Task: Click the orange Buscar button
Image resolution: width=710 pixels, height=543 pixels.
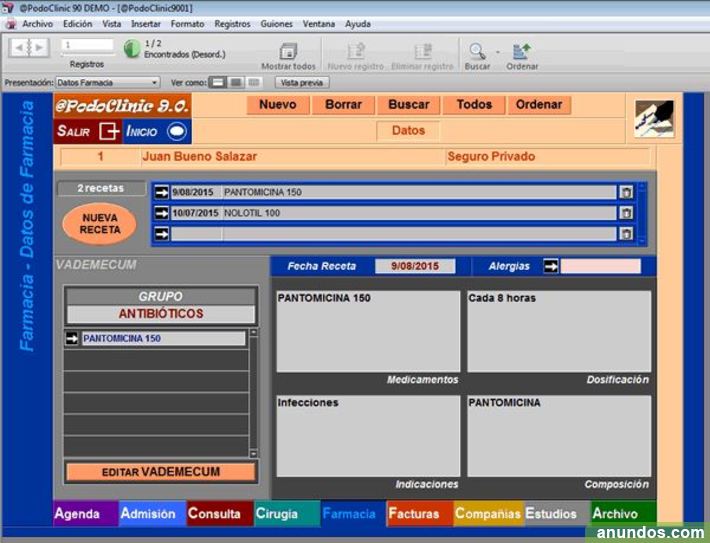Action: click(408, 105)
